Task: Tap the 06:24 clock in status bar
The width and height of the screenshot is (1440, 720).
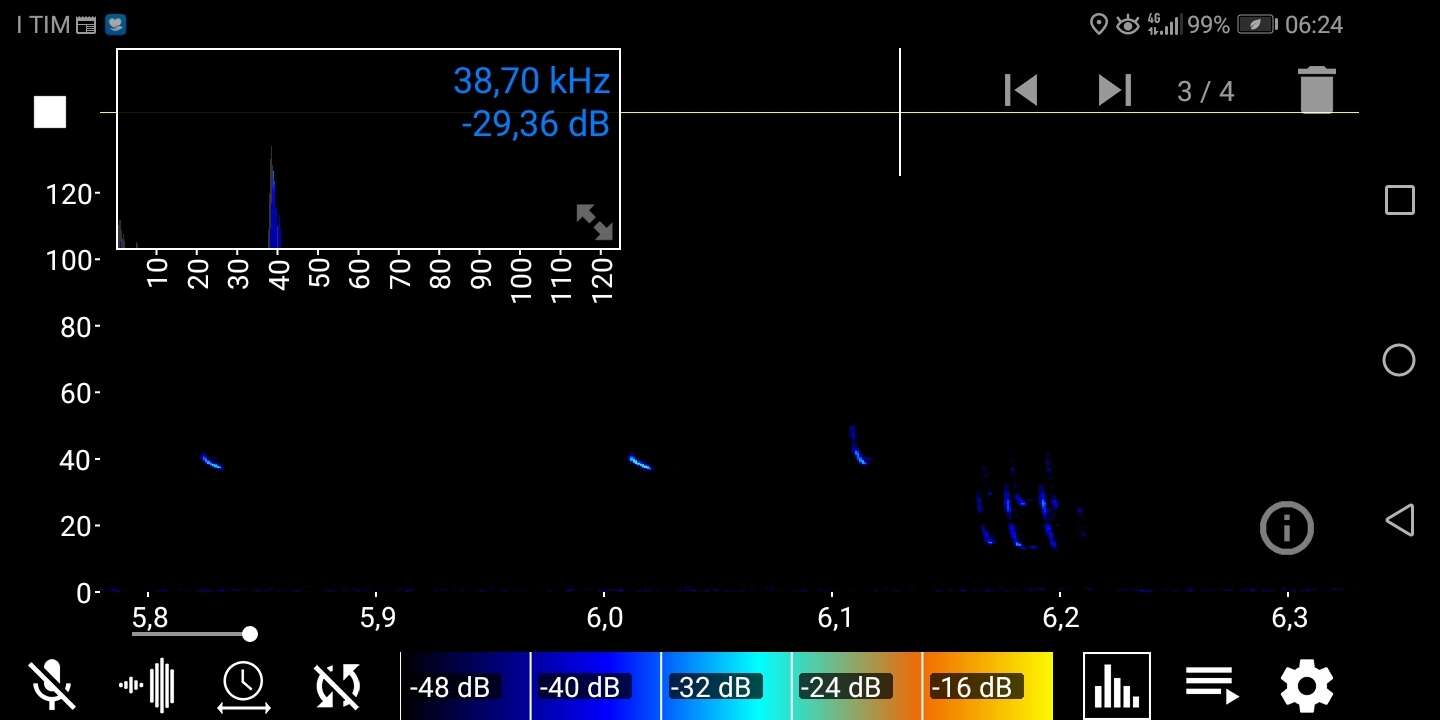Action: point(1314,25)
